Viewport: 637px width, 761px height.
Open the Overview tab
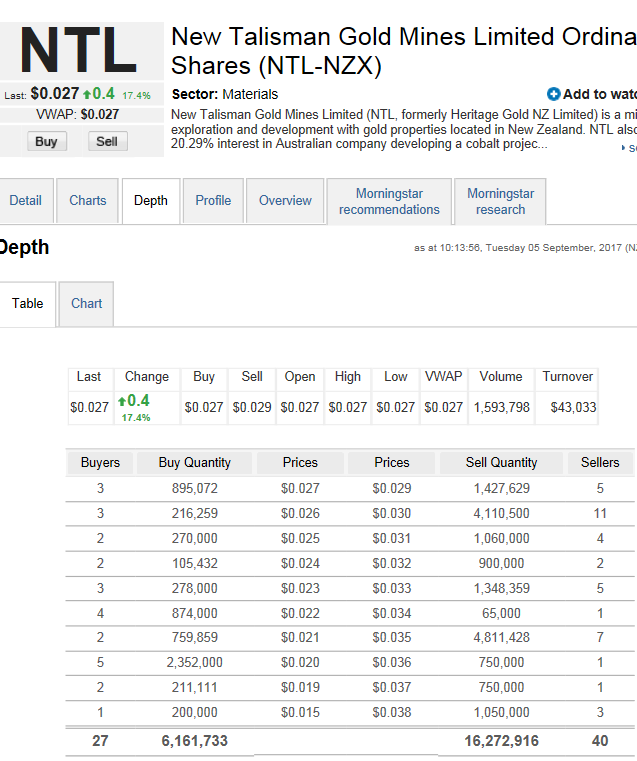(285, 200)
